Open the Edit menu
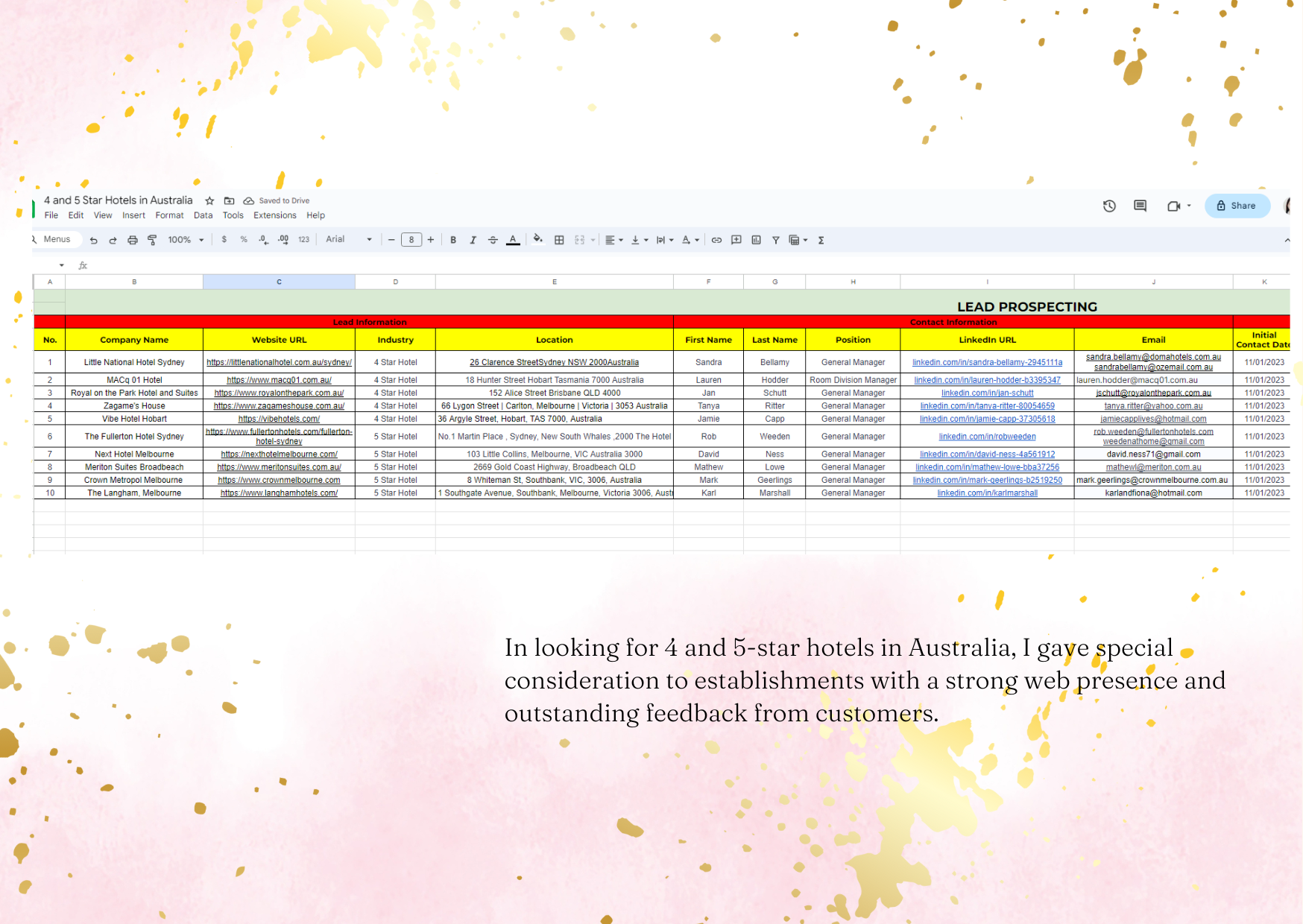Image resolution: width=1303 pixels, height=924 pixels. [x=76, y=215]
